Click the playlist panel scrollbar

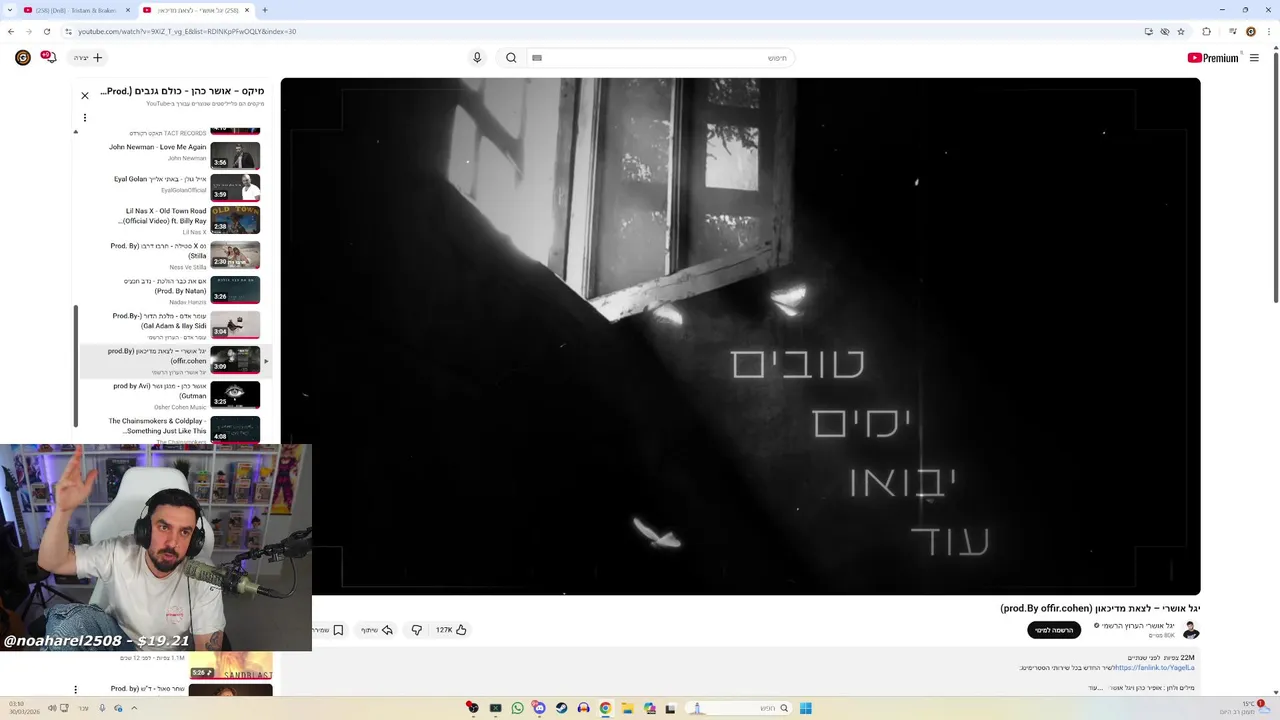point(76,365)
